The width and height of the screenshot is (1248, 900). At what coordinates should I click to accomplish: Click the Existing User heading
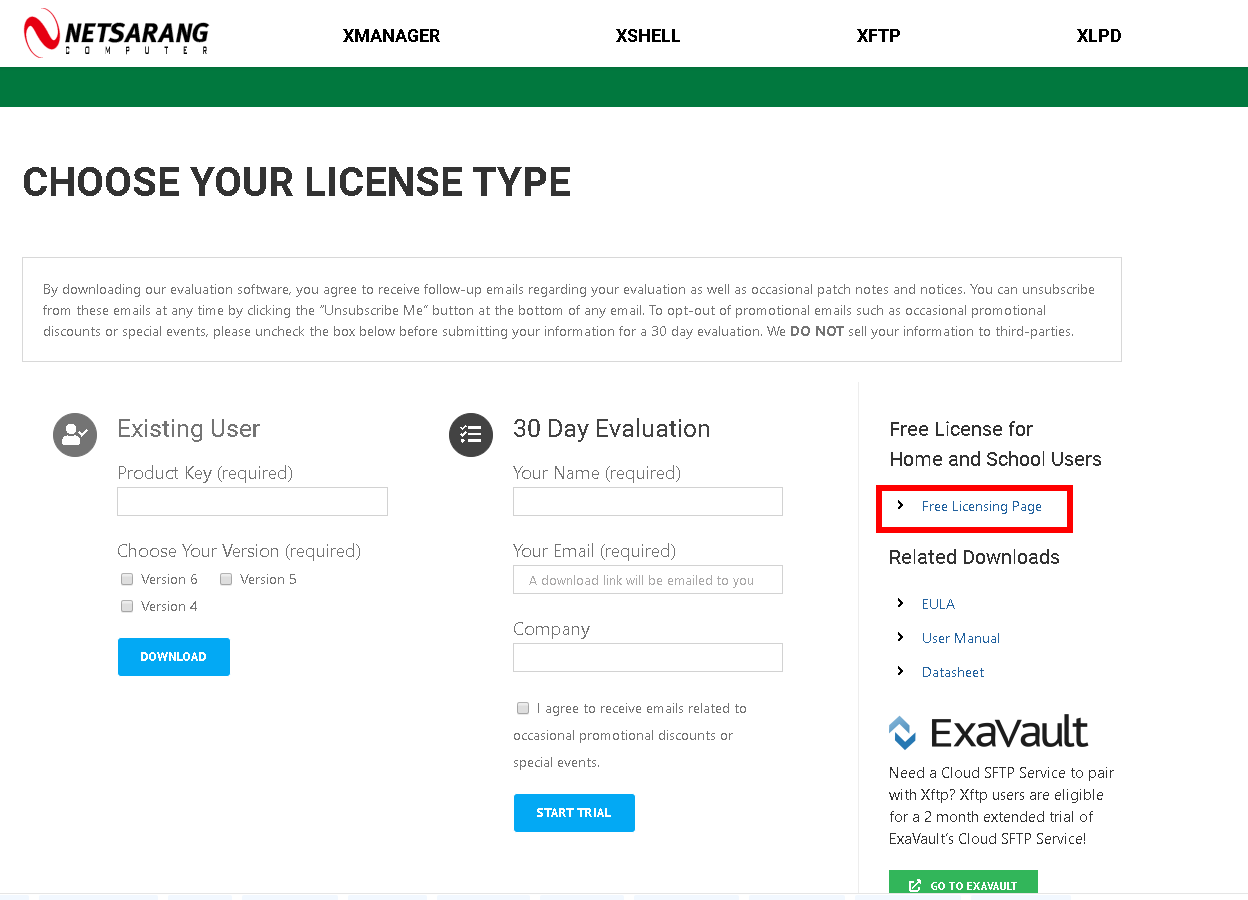click(x=188, y=429)
